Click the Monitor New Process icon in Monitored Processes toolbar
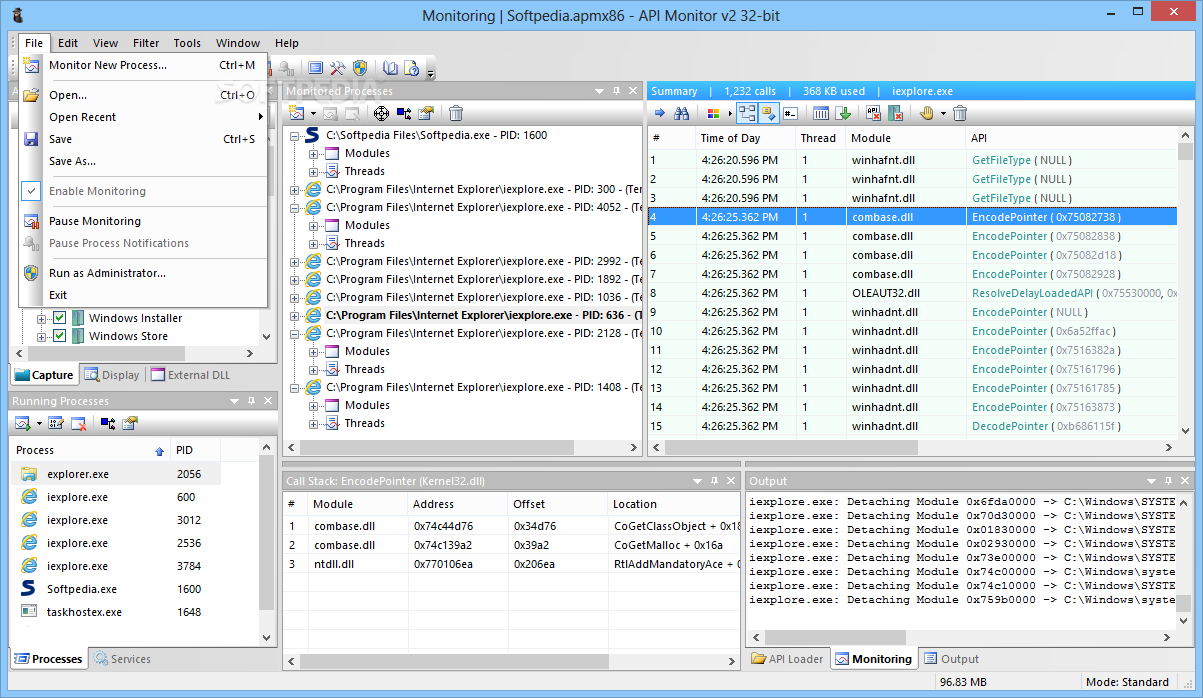The width and height of the screenshot is (1203, 698). point(296,113)
